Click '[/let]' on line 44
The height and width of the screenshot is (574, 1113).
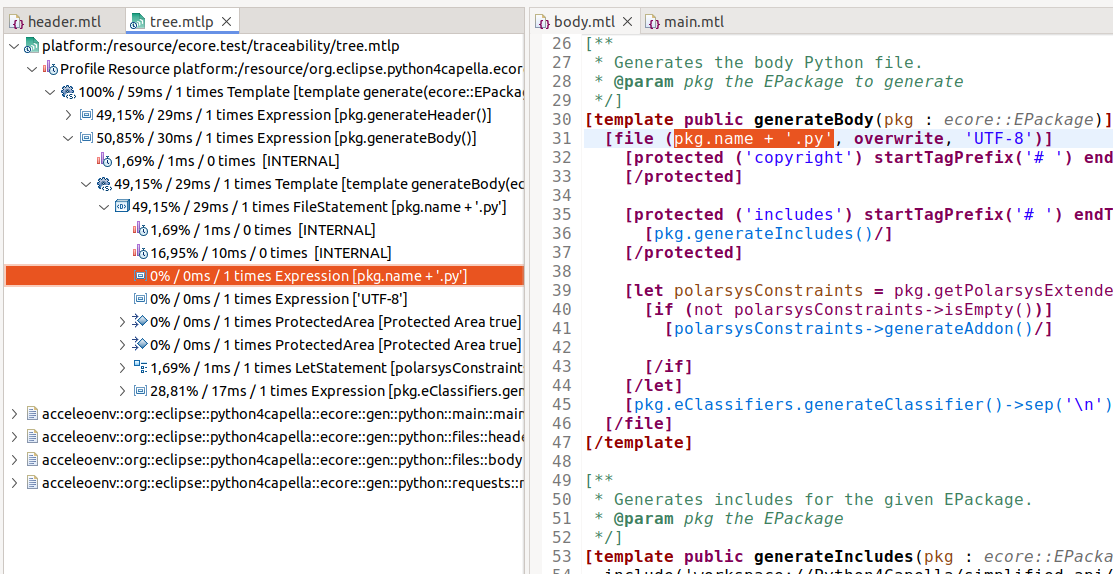click(x=654, y=386)
